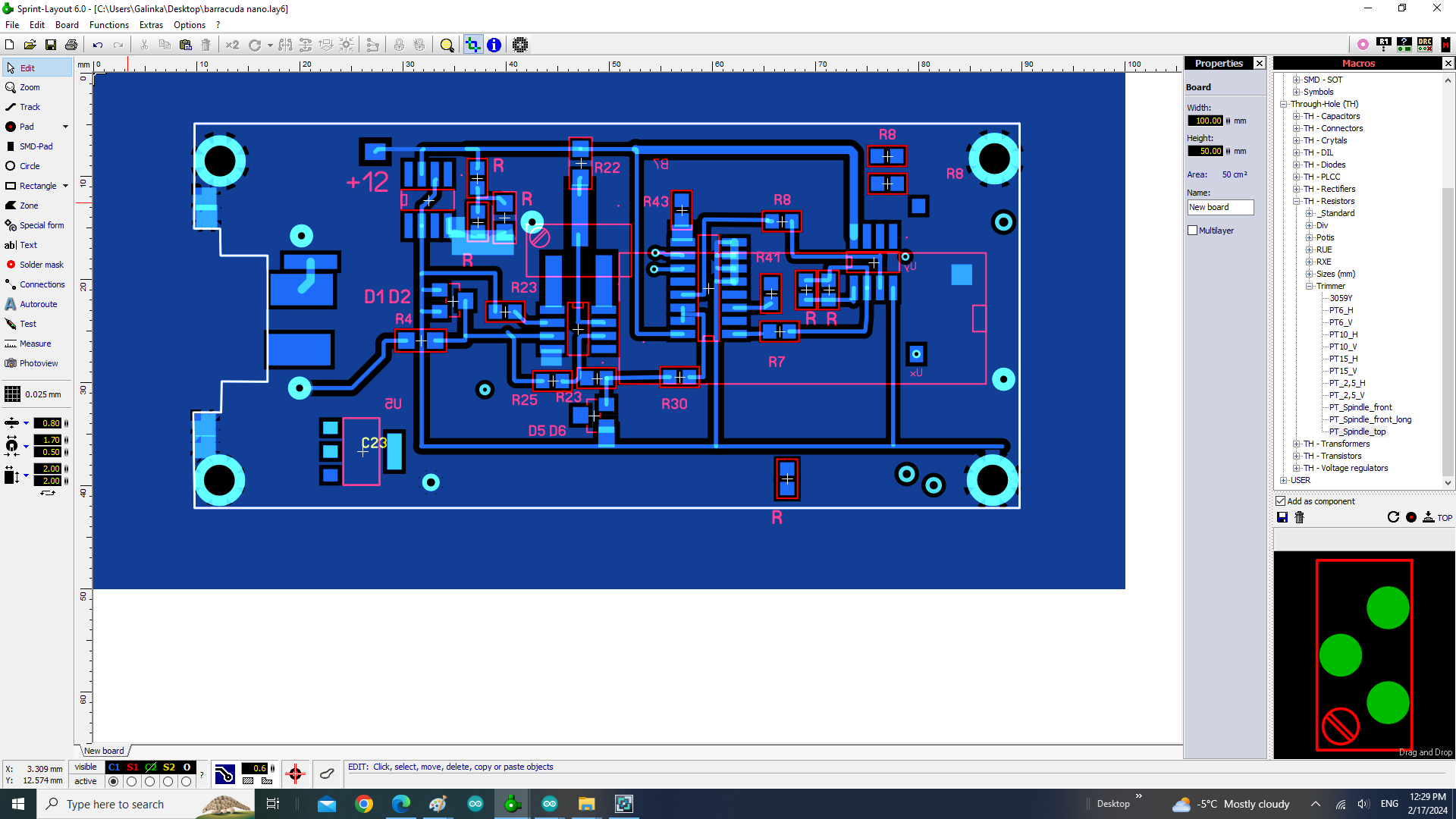Viewport: 1456px width, 819px height.
Task: Collapse the Trimmer macro folder
Action: (1309, 286)
